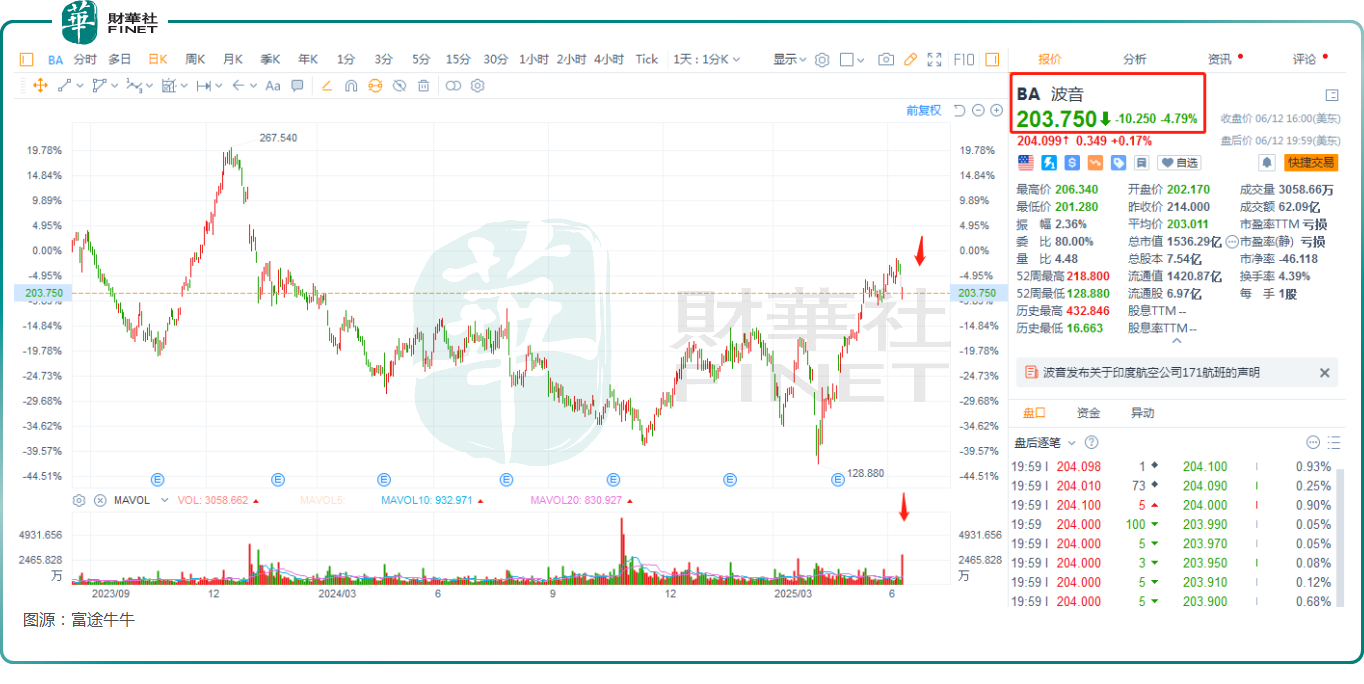Toggle the 前复权 price adjustment
Screen dimensions: 1364x684
[x=924, y=110]
